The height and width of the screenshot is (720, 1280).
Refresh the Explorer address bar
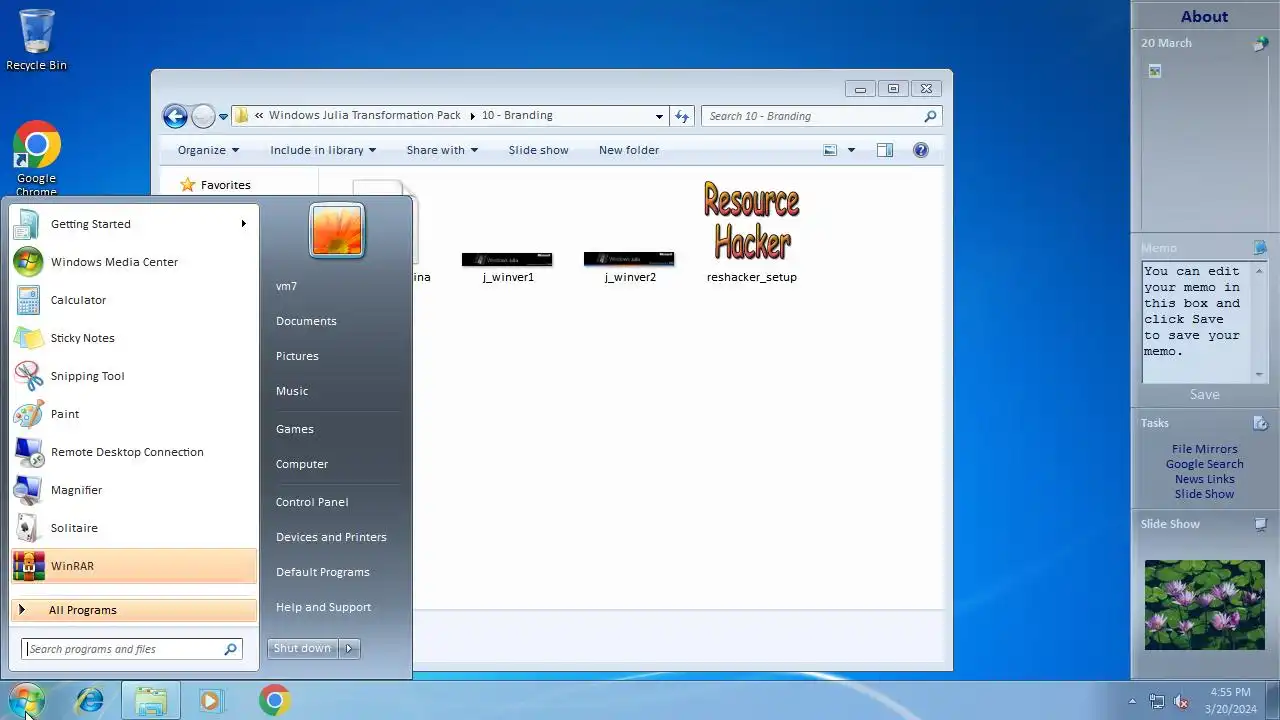[x=682, y=116]
